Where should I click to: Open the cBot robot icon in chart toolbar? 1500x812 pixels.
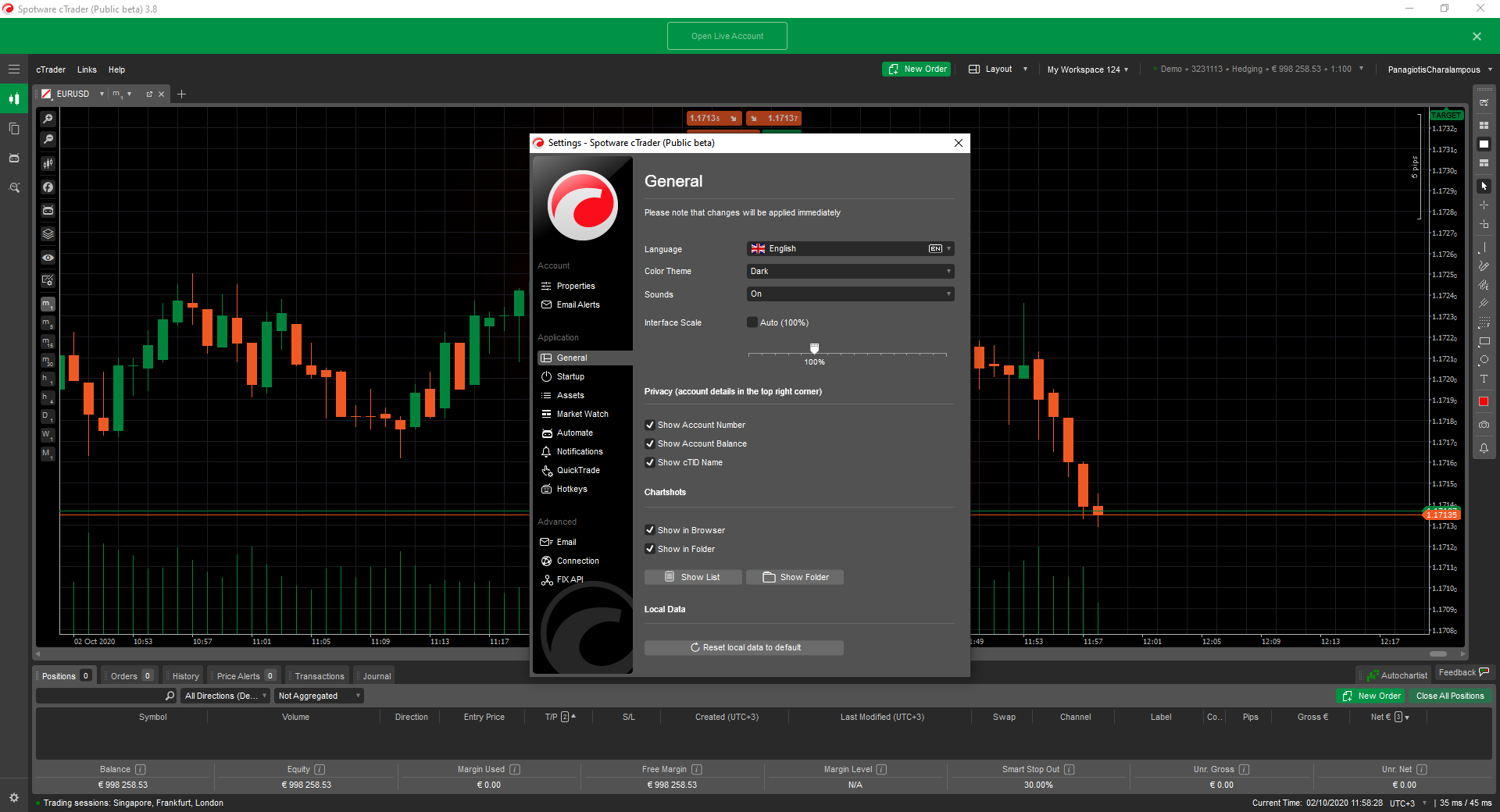pyautogui.click(x=48, y=210)
